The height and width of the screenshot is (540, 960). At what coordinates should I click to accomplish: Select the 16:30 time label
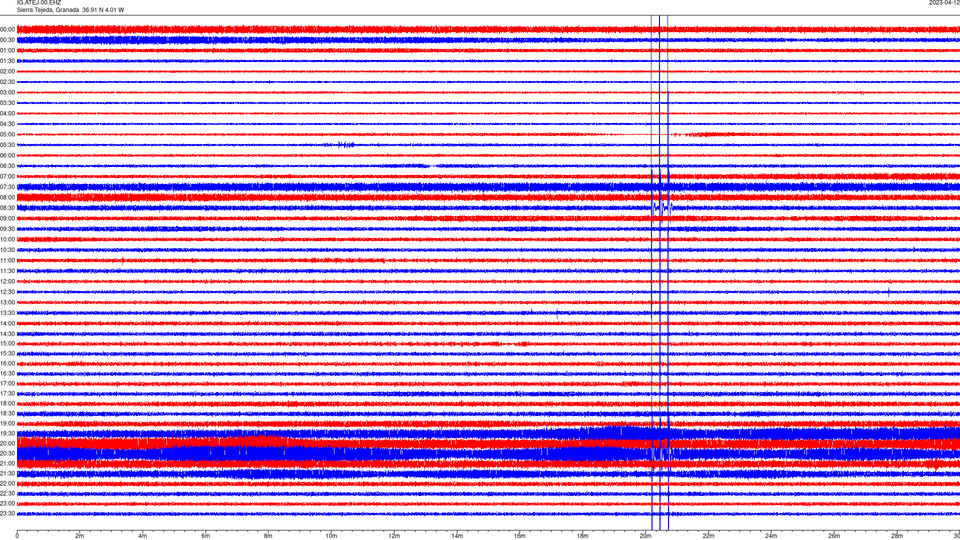coord(7,373)
